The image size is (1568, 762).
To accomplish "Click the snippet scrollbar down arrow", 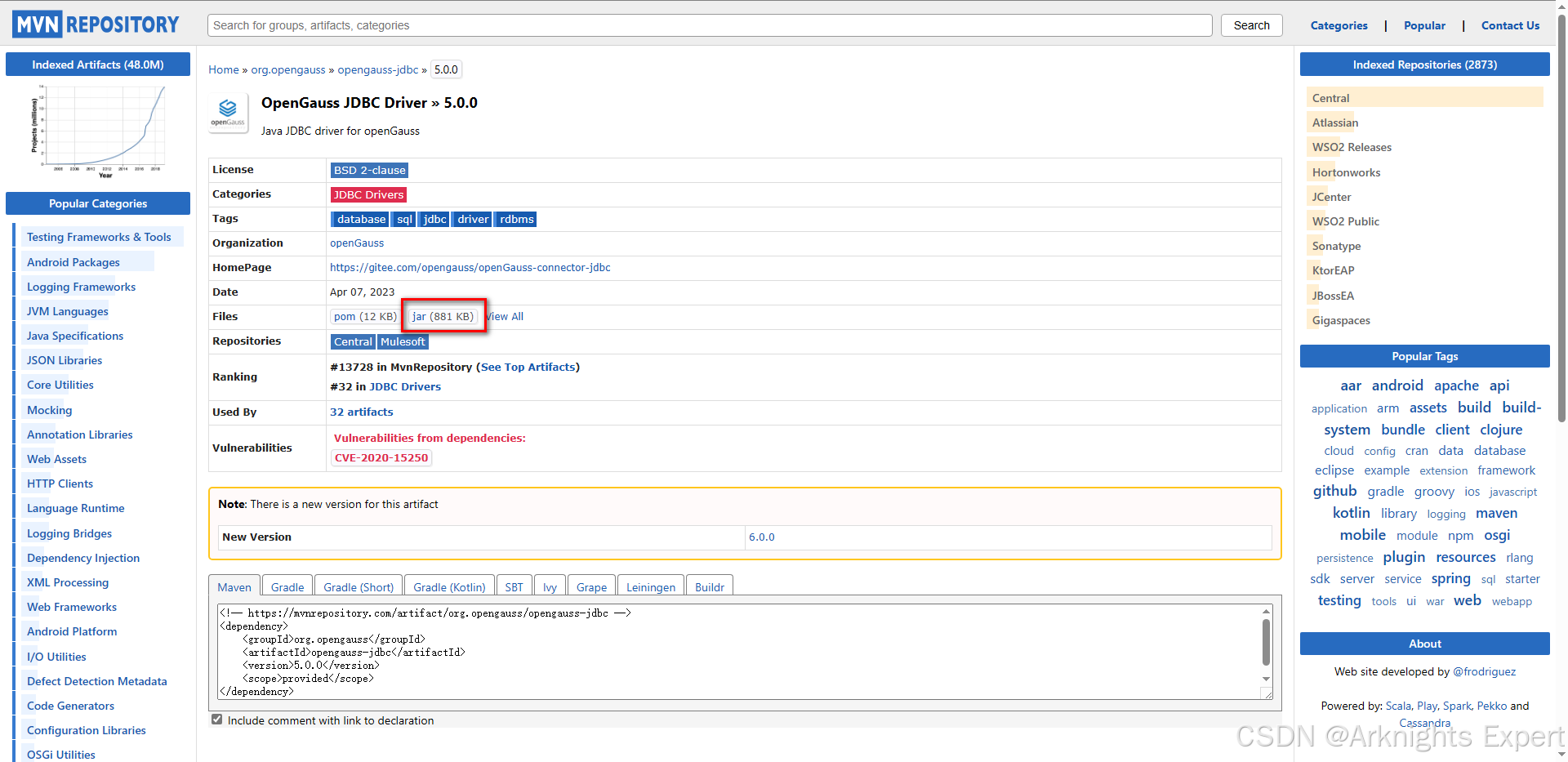I will (x=1267, y=679).
